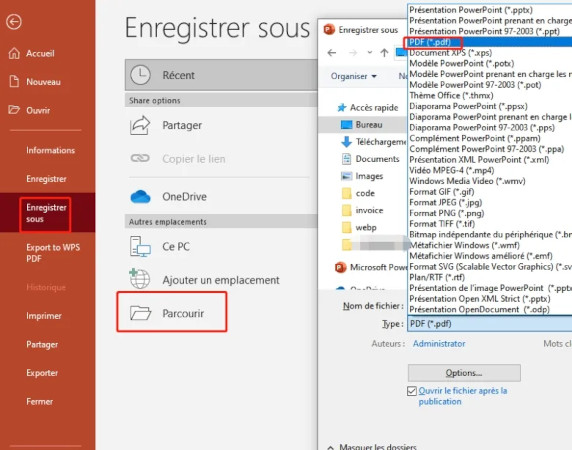Click the dialog forward navigation arrow

[x=353, y=53]
